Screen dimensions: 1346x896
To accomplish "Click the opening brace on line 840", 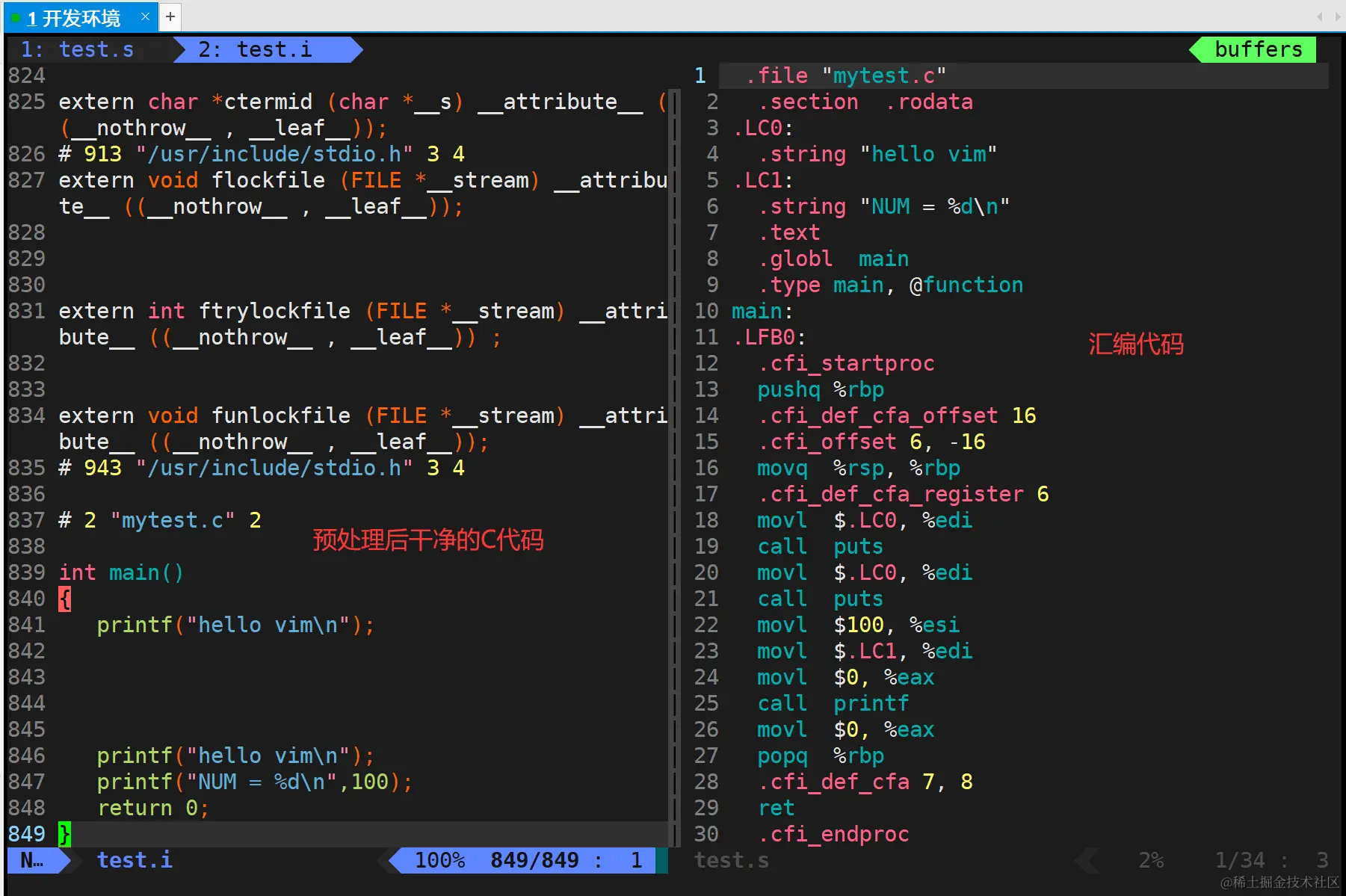I will 65,599.
